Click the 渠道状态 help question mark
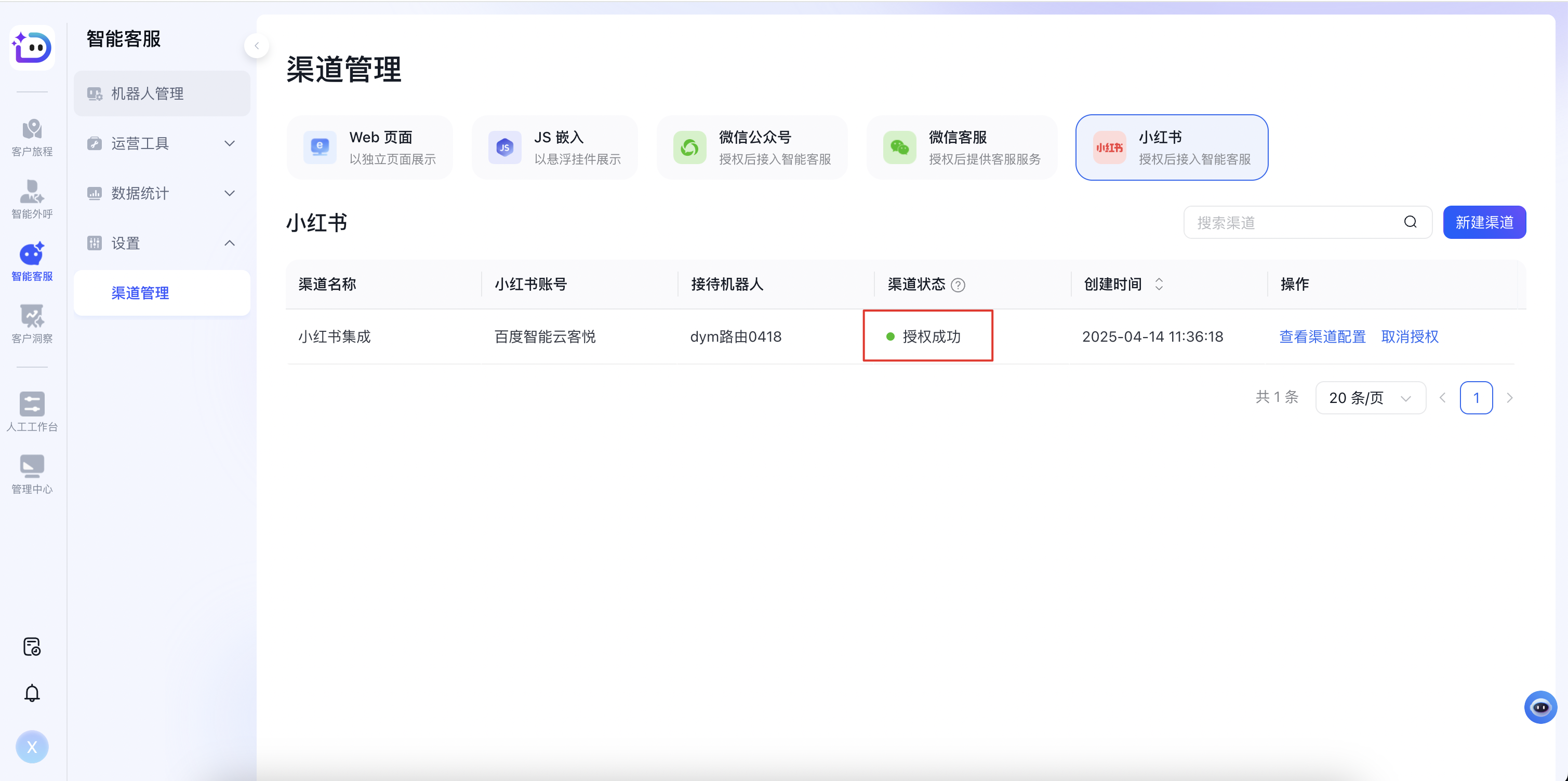Screen dimensions: 1568x781 (958, 285)
